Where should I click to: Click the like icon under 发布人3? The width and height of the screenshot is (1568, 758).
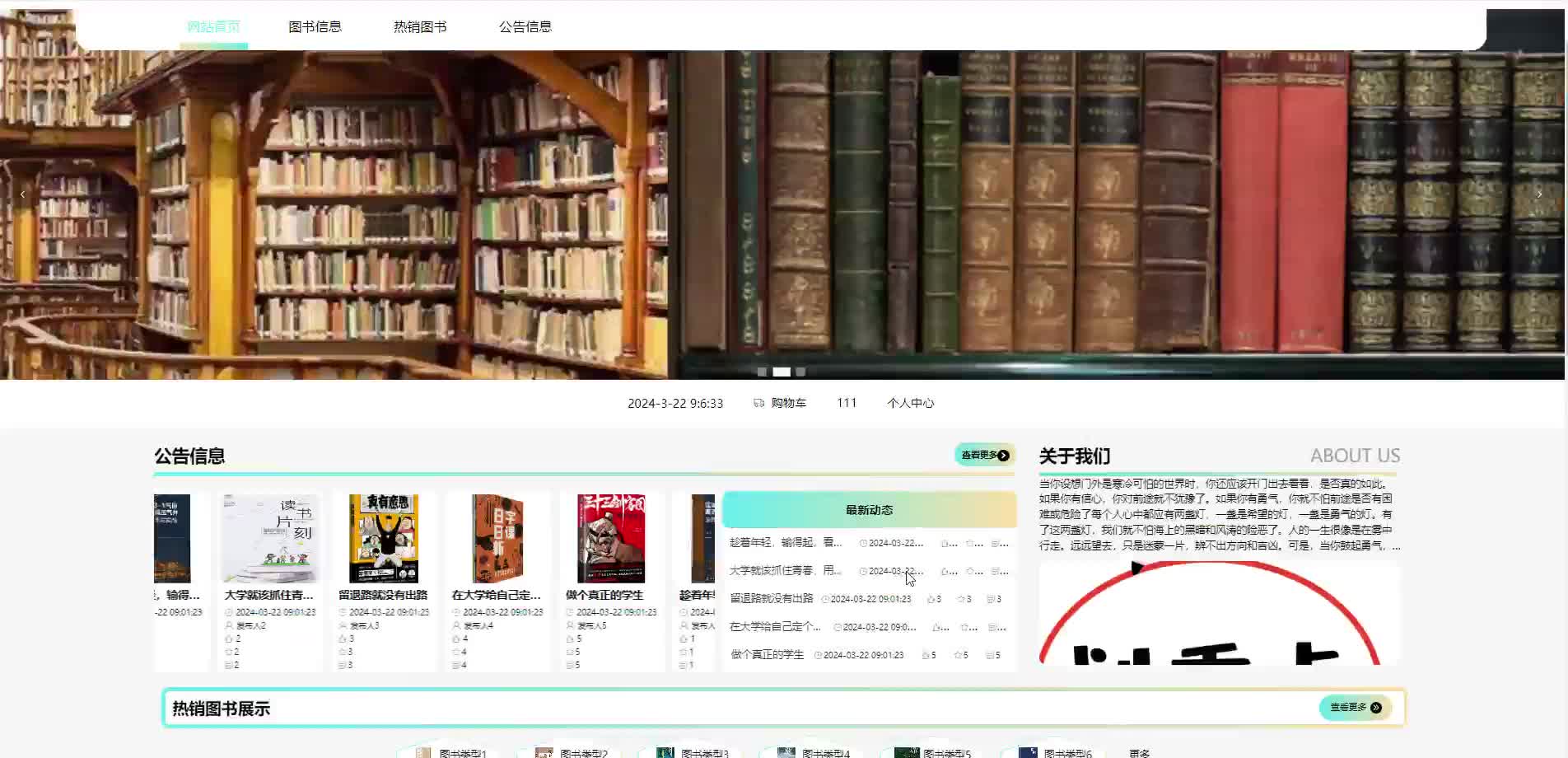tap(343, 639)
